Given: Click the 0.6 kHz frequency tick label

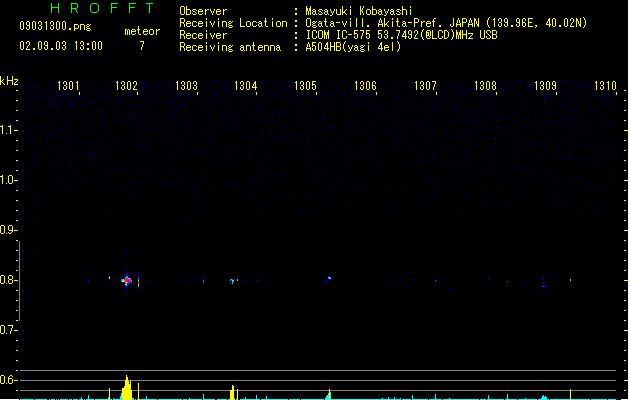Looking at the screenshot, I should click(8, 380).
